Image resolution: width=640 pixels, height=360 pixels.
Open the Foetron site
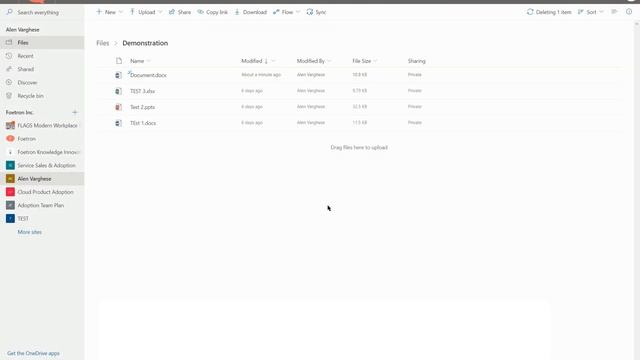pyautogui.click(x=42, y=139)
